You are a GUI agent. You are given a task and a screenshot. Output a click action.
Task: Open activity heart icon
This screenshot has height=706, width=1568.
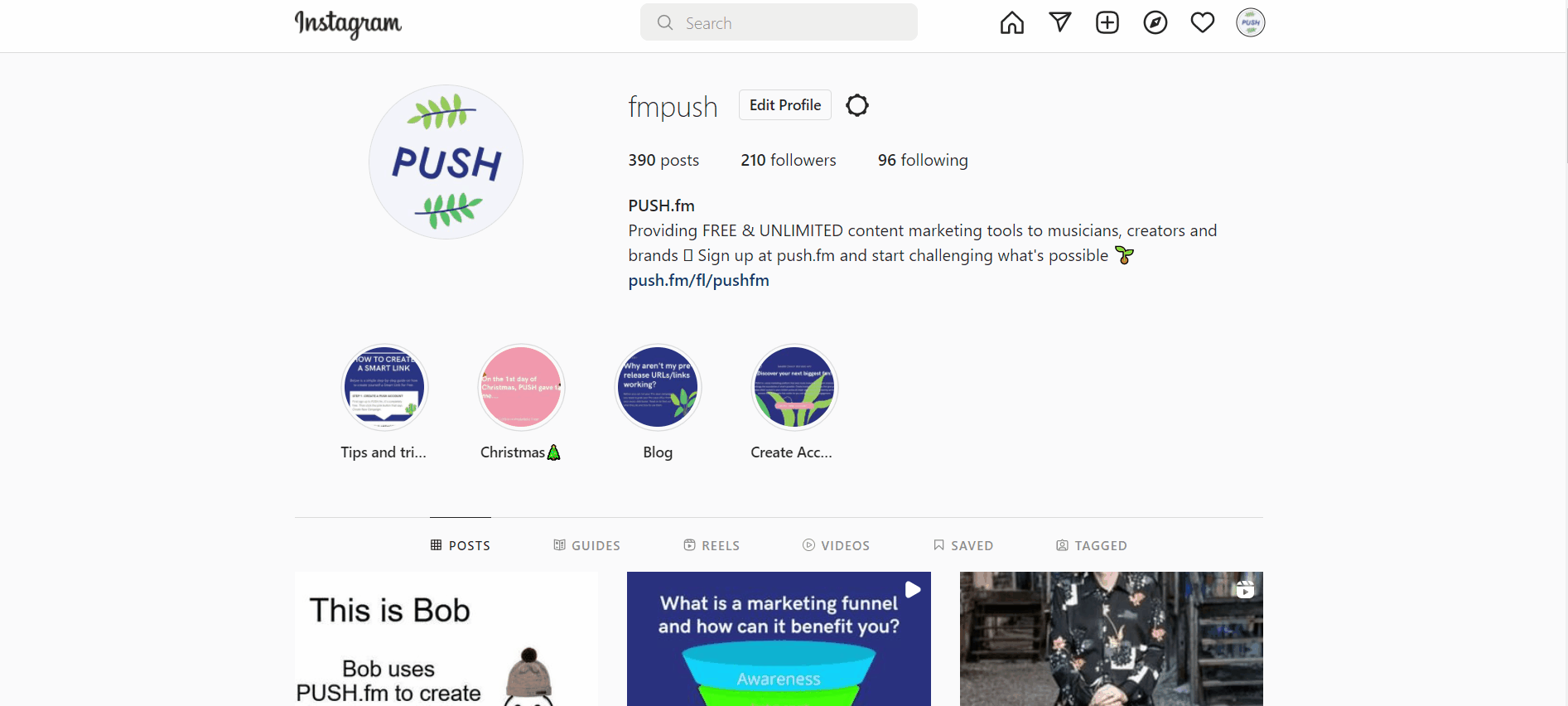point(1202,22)
